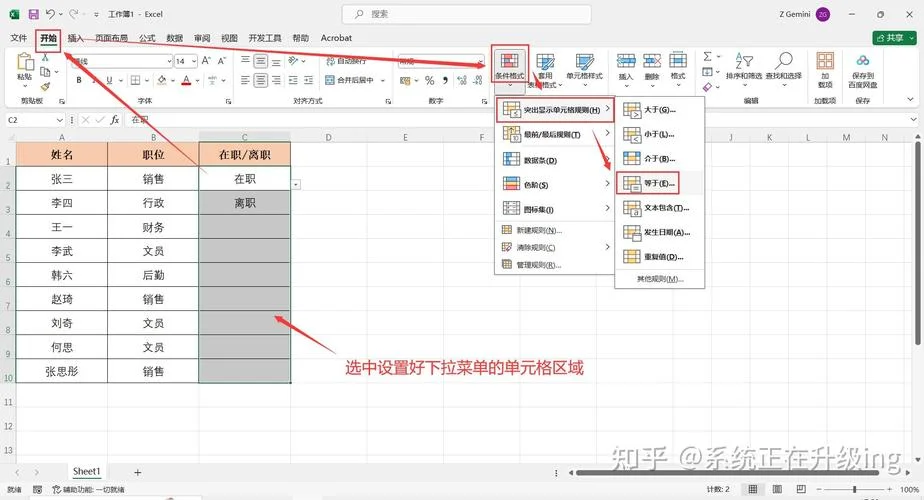Select Highlight Cells Rules (突出显示单元格规则) menu item
This screenshot has width=924, height=500.
(555, 110)
